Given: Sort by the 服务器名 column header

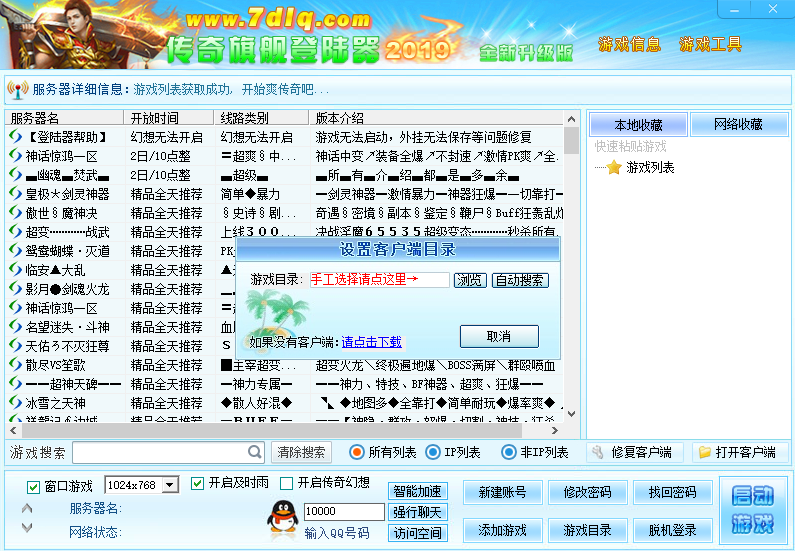Looking at the screenshot, I should click(64, 118).
